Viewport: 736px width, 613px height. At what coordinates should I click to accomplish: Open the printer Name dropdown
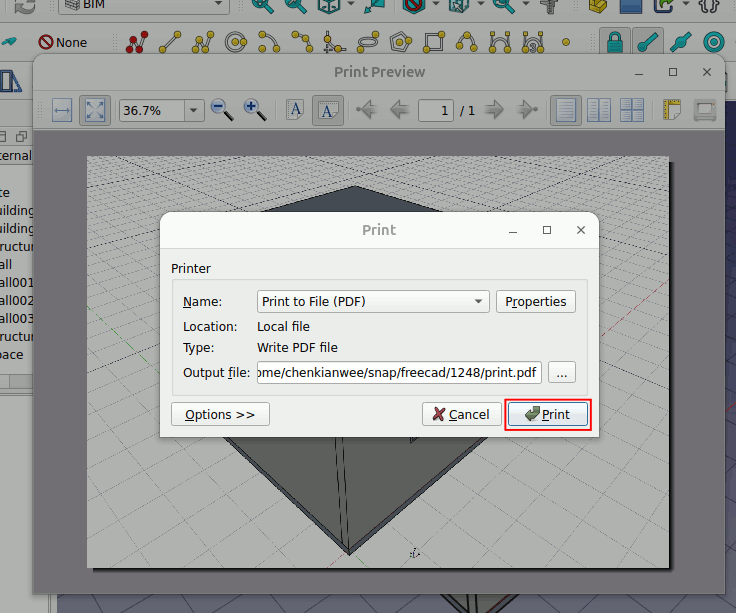373,301
